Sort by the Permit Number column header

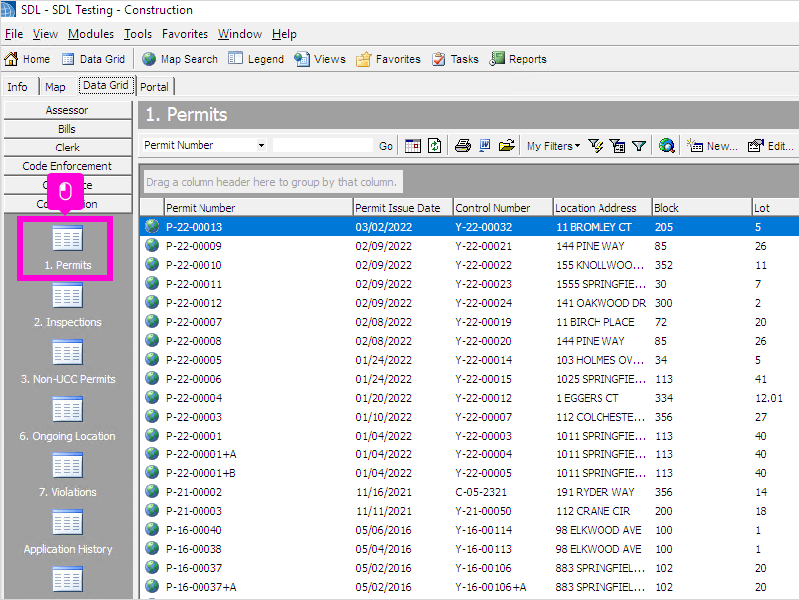[258, 208]
